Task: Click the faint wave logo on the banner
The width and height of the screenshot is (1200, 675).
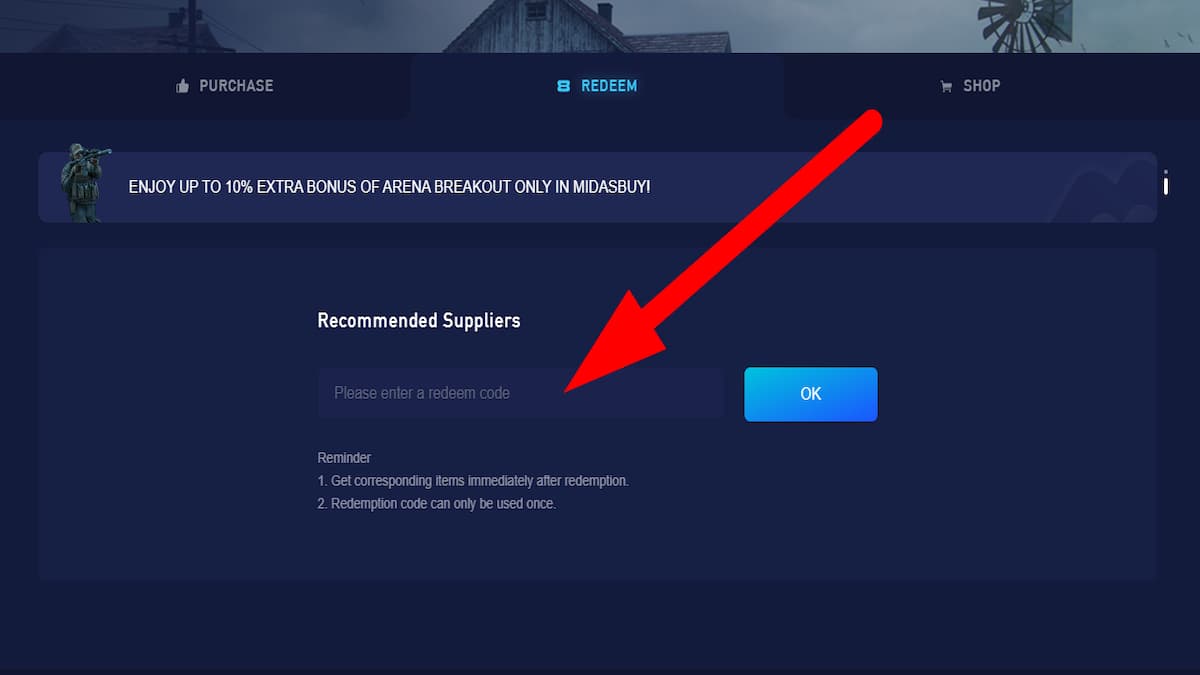Action: click(x=1100, y=190)
